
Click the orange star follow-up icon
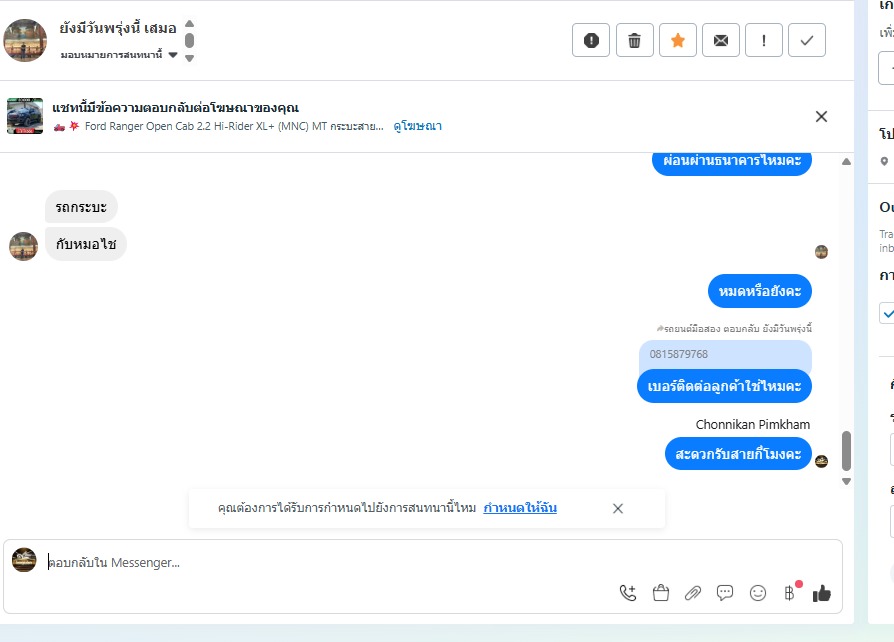[x=677, y=40]
